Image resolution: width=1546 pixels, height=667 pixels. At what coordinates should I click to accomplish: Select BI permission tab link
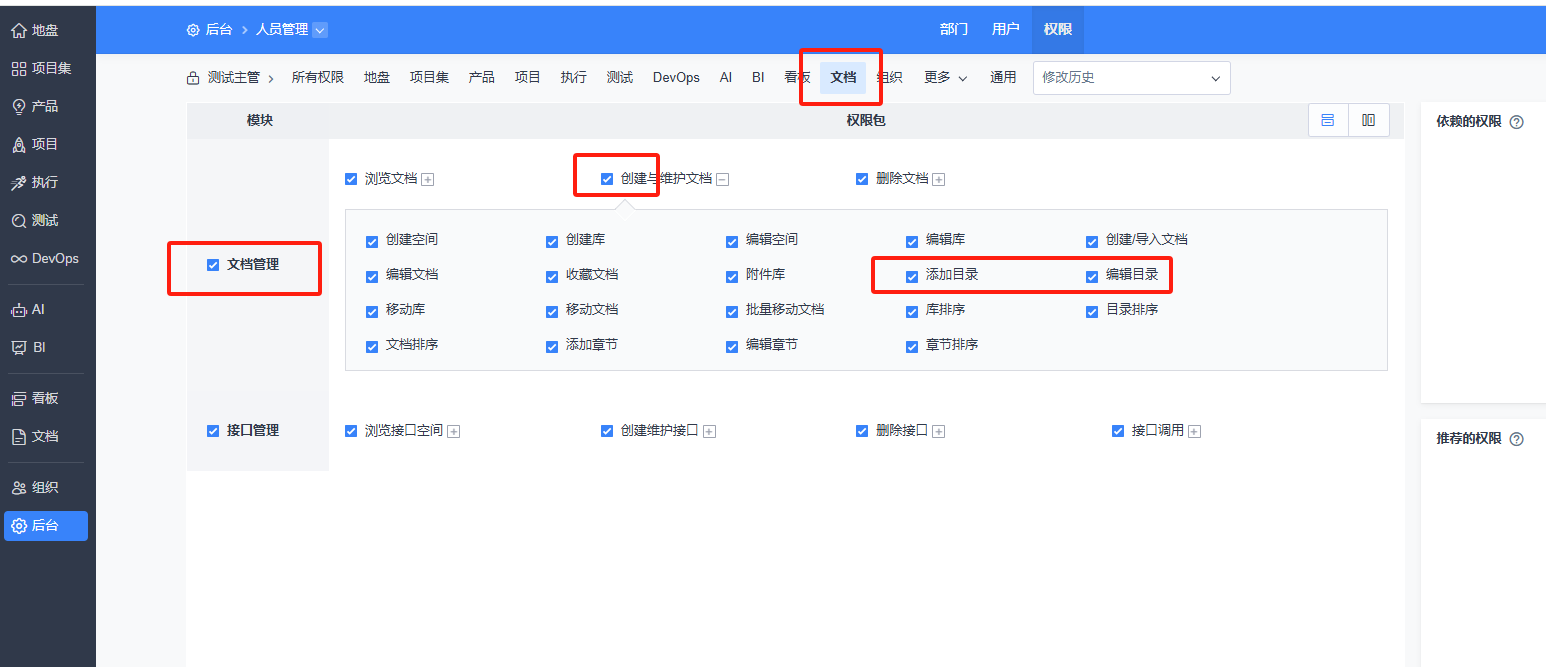click(758, 78)
